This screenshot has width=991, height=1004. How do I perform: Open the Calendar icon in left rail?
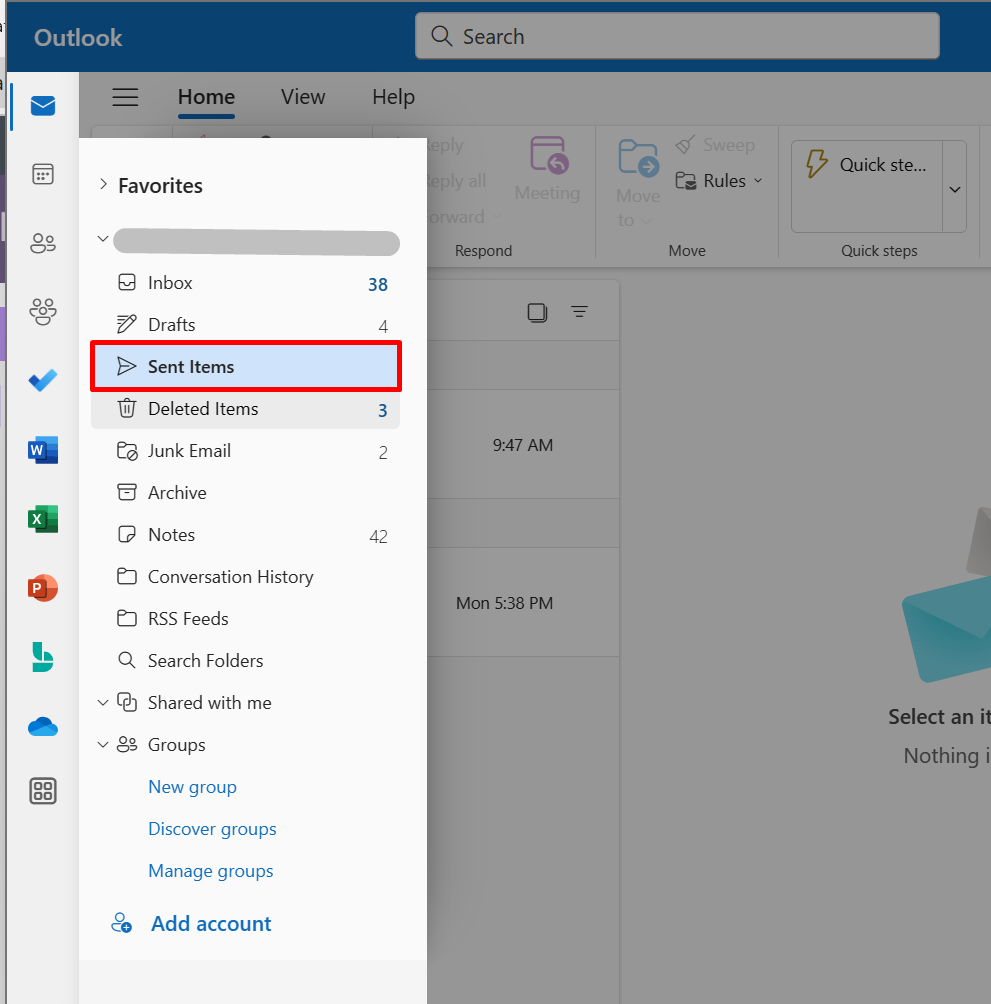coord(42,175)
